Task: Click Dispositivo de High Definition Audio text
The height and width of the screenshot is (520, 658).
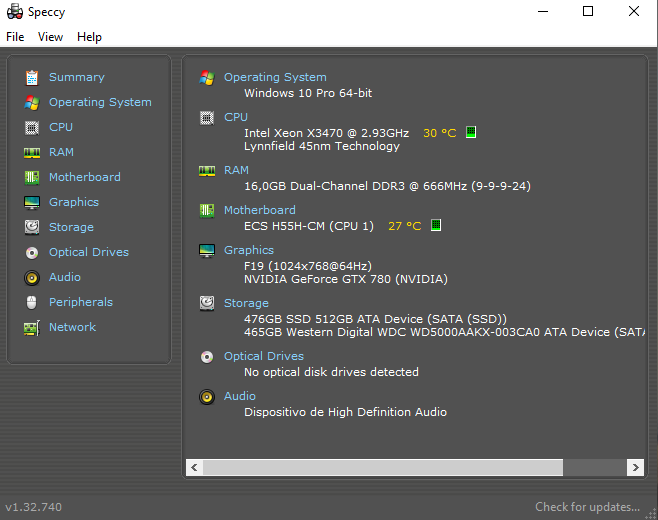Action: pos(345,412)
